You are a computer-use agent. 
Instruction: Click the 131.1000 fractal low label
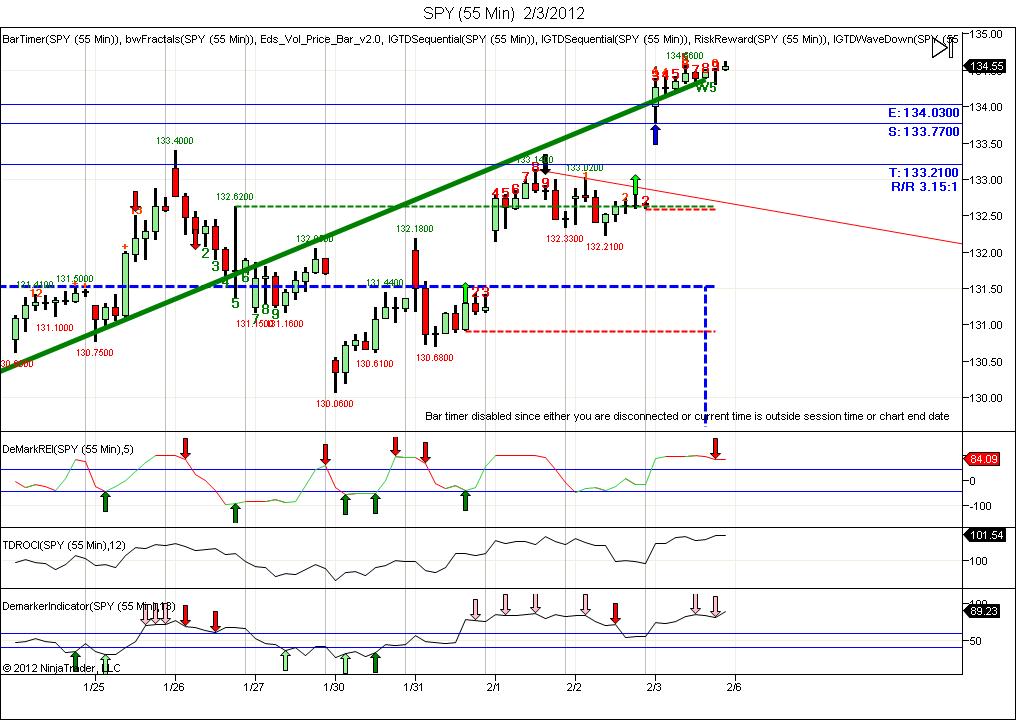pyautogui.click(x=54, y=328)
